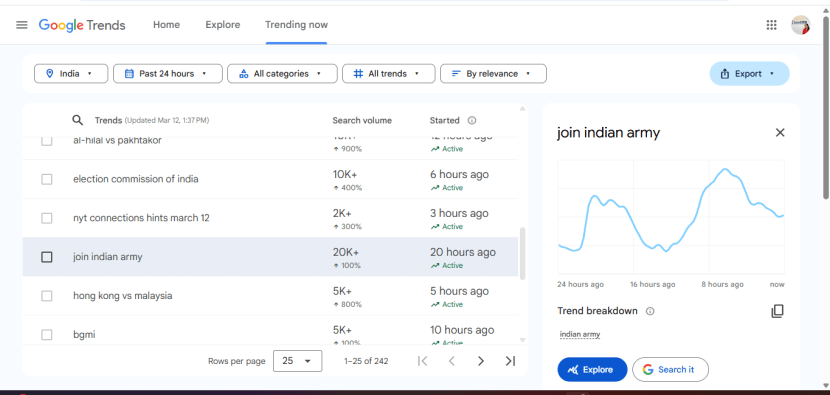Screen dimensions: 830x395
Task: Click the blue Explore button
Action: pyautogui.click(x=592, y=370)
